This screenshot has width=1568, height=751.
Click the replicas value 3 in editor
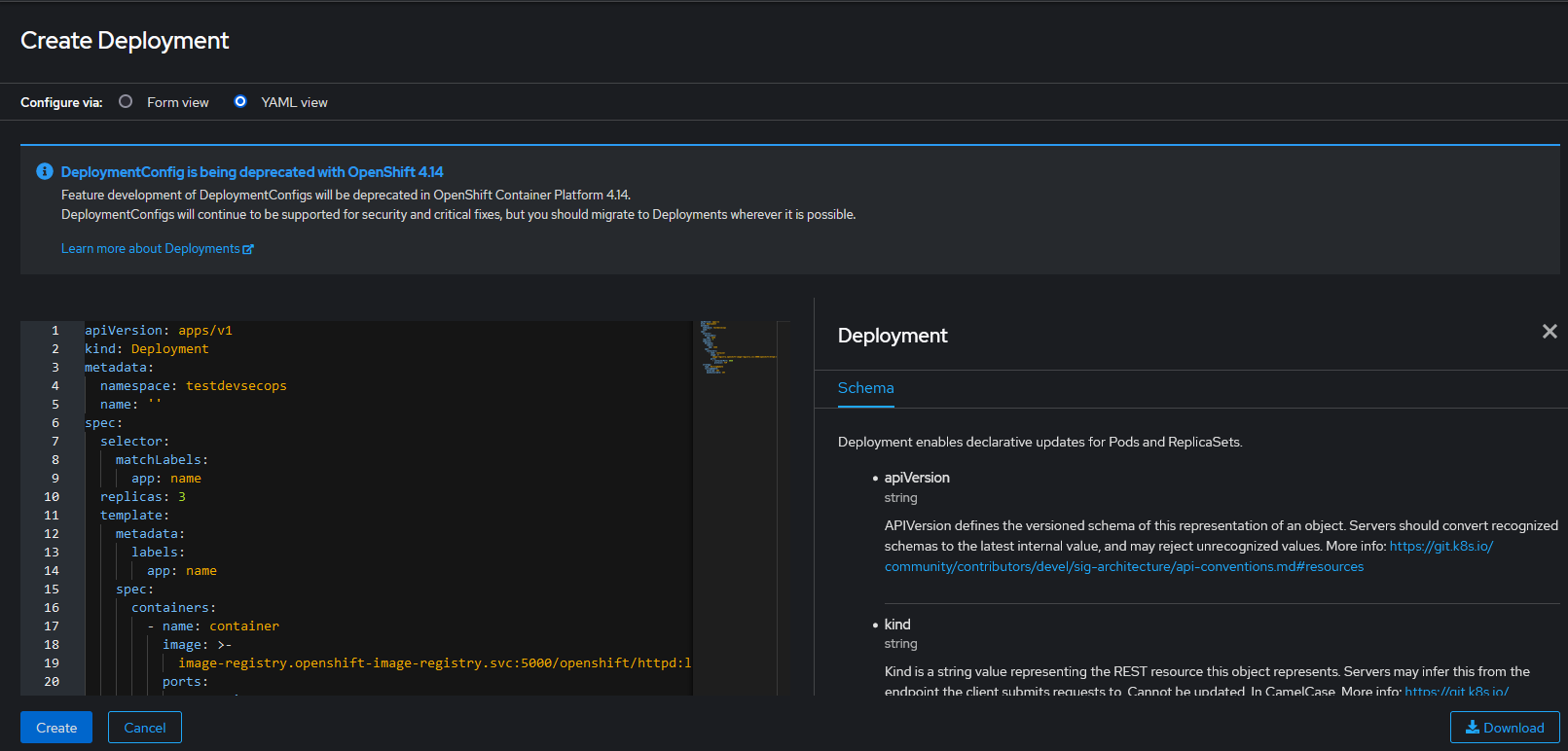tap(182, 497)
